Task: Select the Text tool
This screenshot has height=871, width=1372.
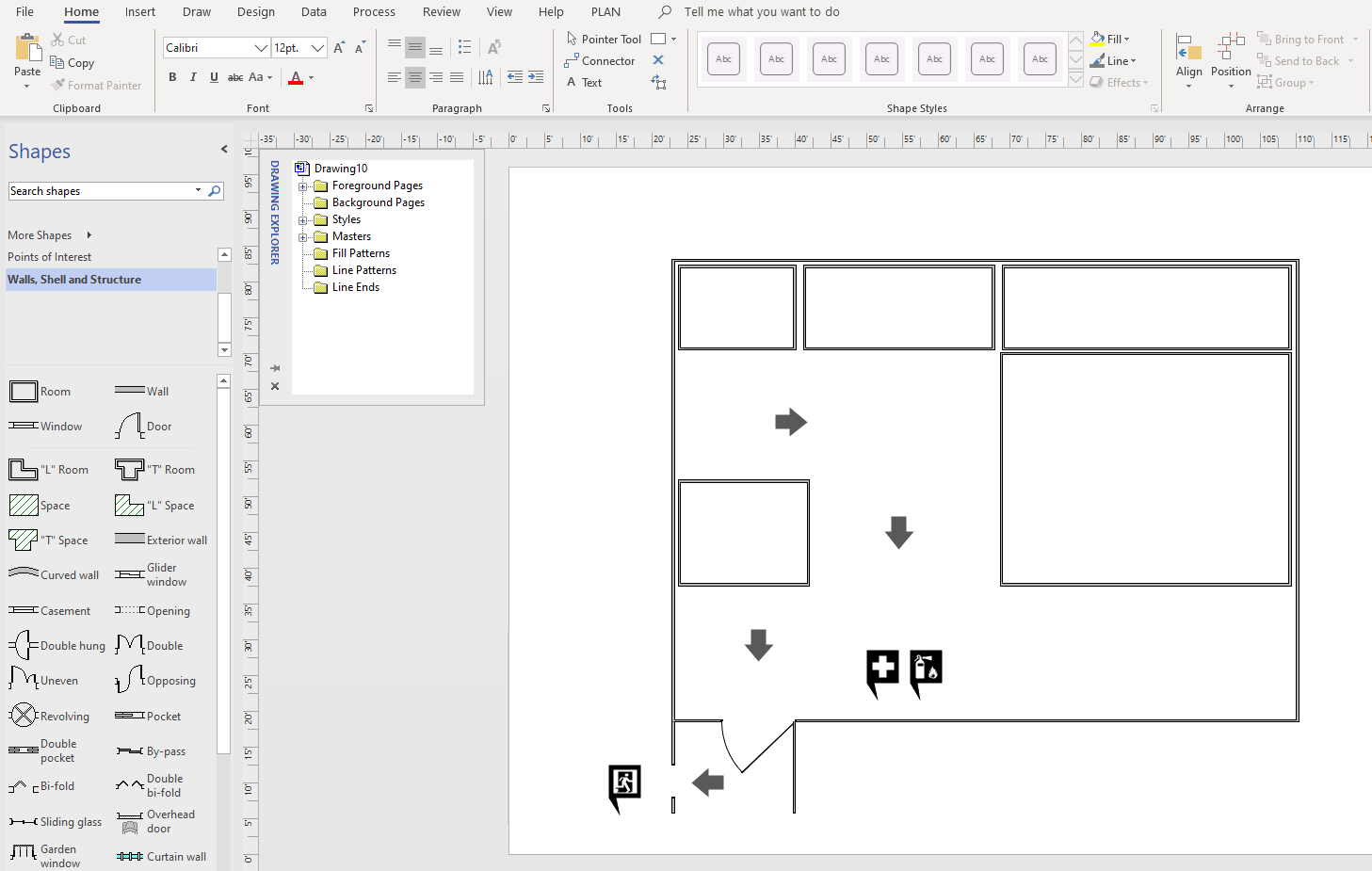Action: 586,82
